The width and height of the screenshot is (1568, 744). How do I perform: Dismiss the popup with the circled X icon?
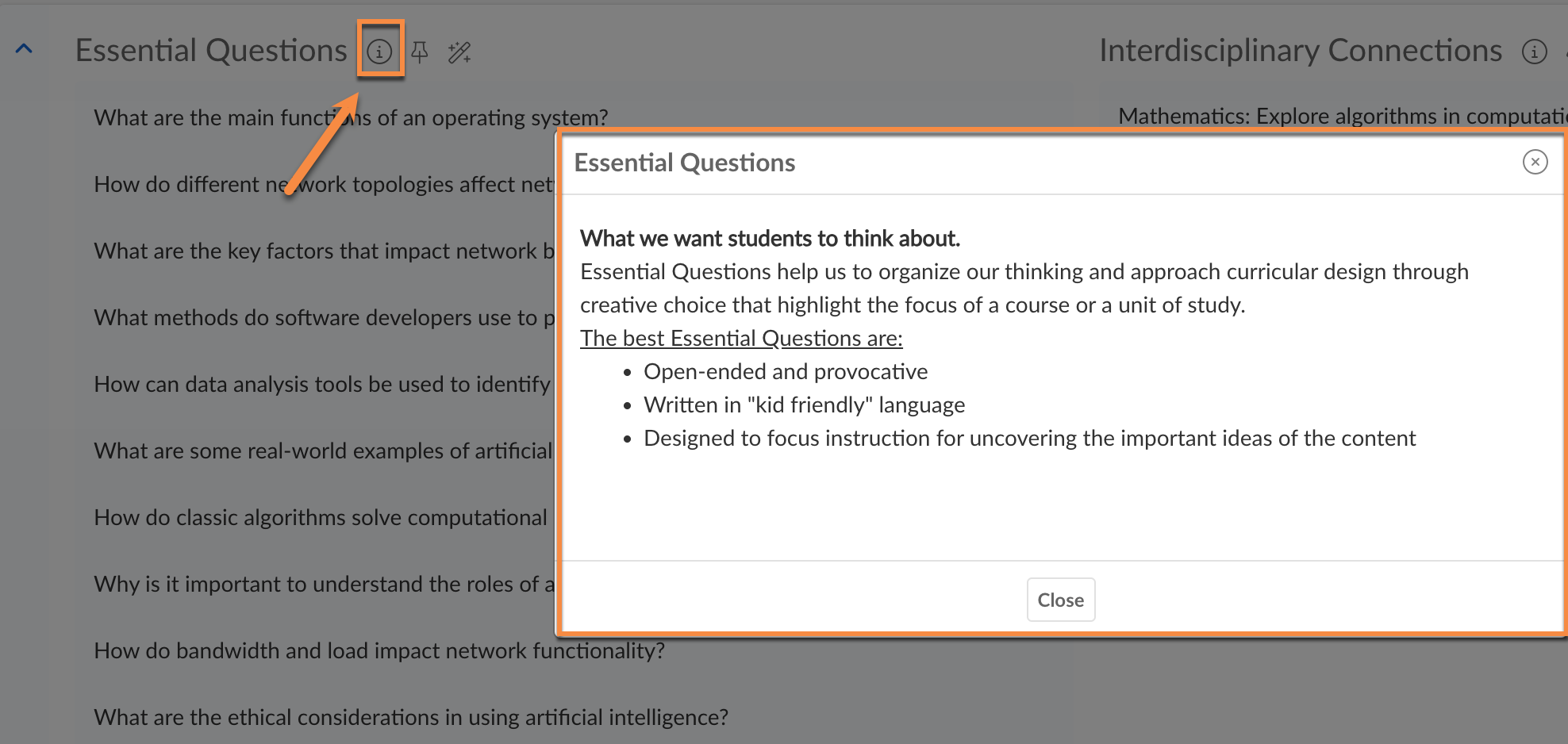coord(1535,162)
